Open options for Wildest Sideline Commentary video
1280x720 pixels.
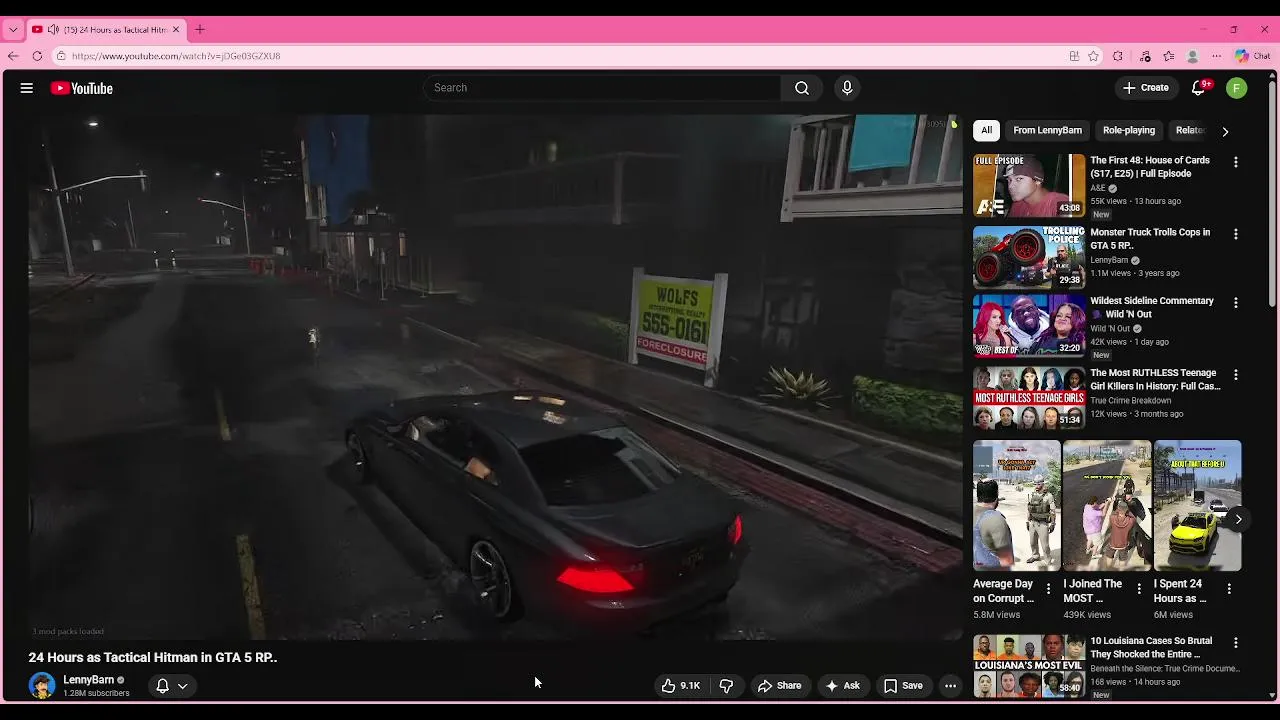(x=1236, y=302)
